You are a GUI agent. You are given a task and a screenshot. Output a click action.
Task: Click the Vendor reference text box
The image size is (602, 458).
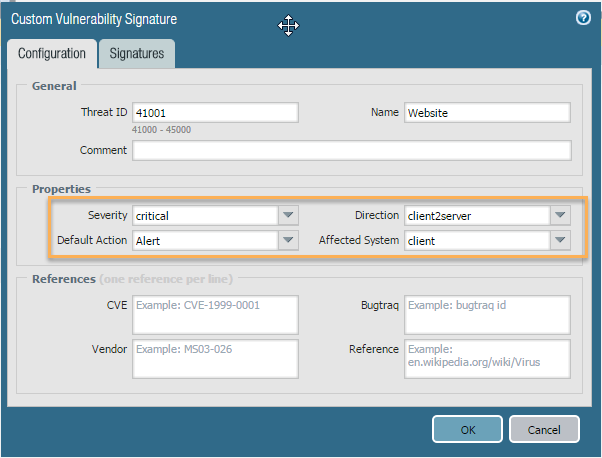(215, 358)
